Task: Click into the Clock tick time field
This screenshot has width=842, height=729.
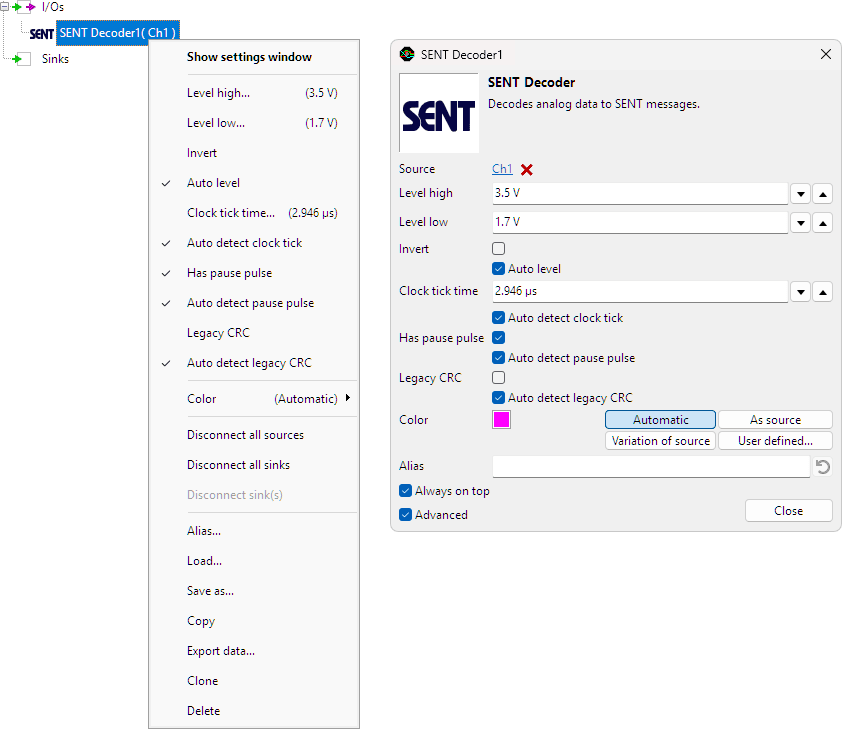Action: point(640,291)
